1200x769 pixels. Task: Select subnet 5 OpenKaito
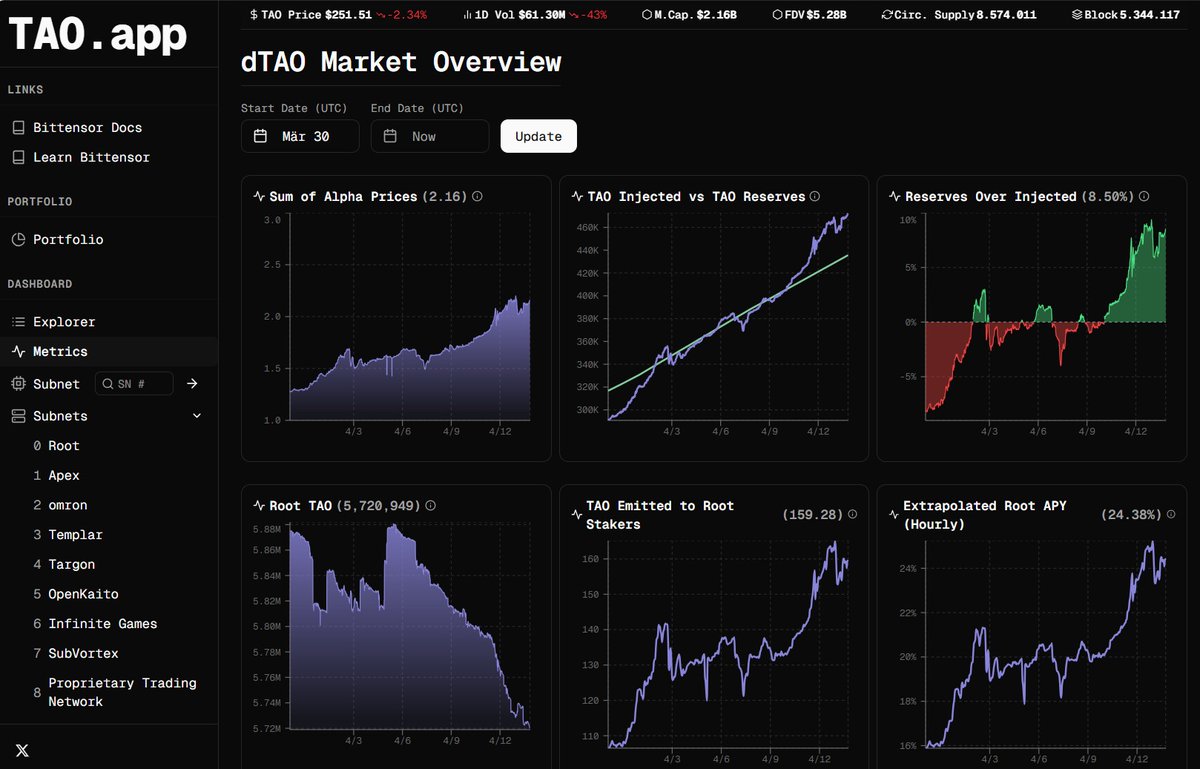(75, 594)
